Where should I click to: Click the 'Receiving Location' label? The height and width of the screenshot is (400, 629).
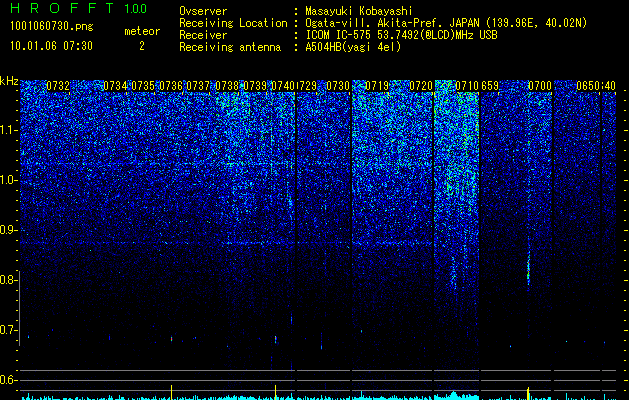coord(233,23)
